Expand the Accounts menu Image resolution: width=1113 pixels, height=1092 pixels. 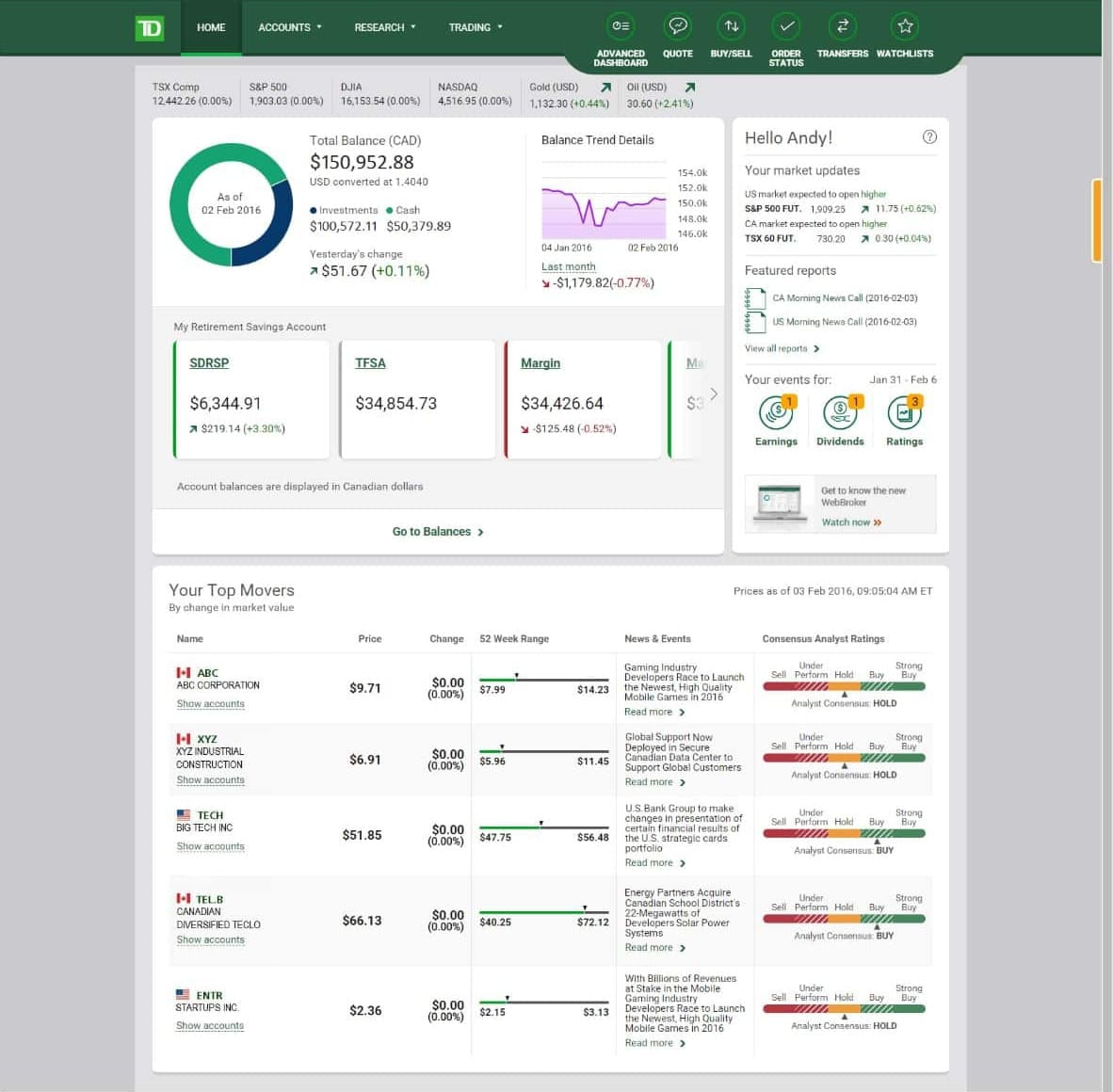click(x=290, y=27)
